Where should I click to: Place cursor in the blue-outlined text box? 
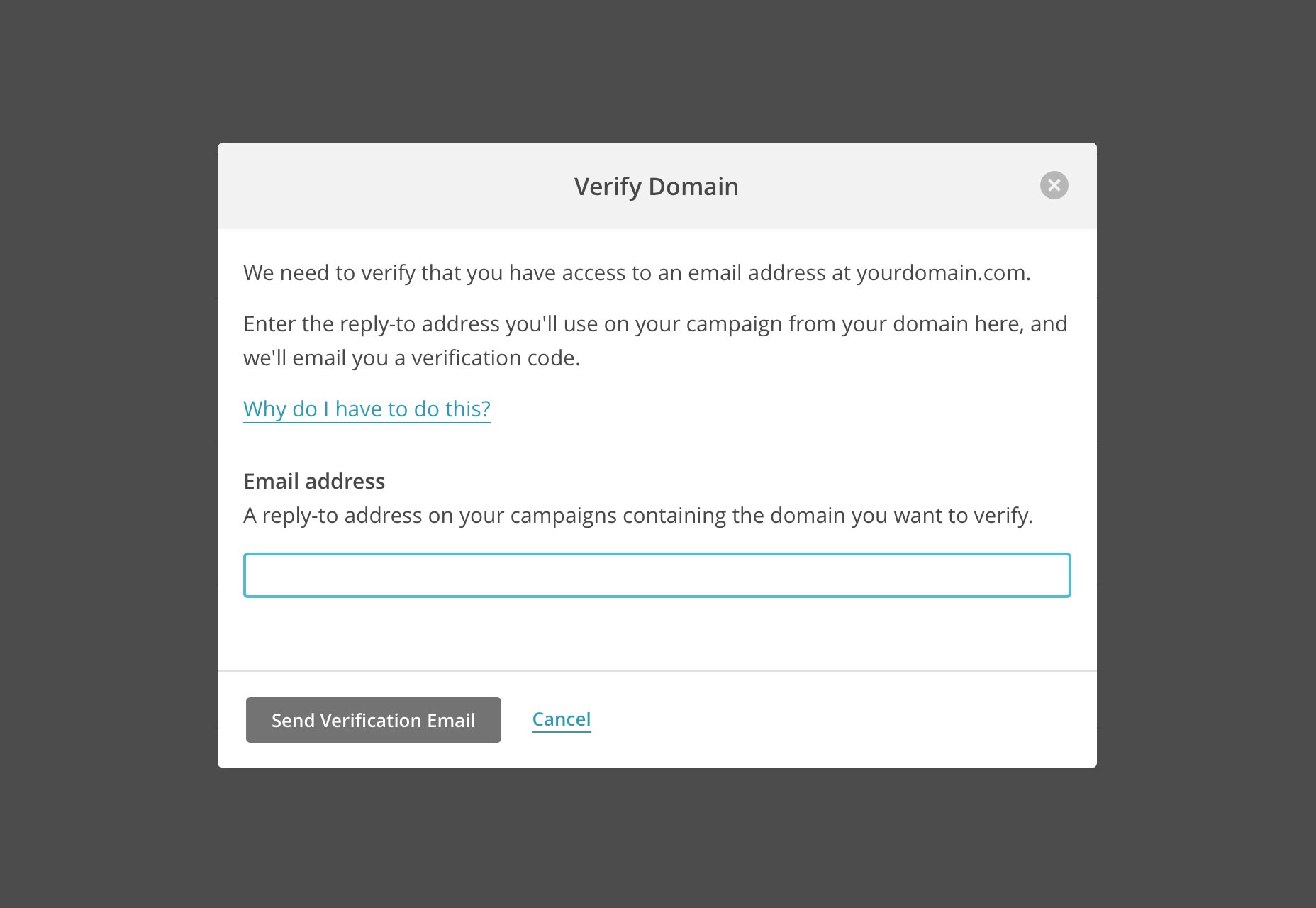click(x=657, y=575)
